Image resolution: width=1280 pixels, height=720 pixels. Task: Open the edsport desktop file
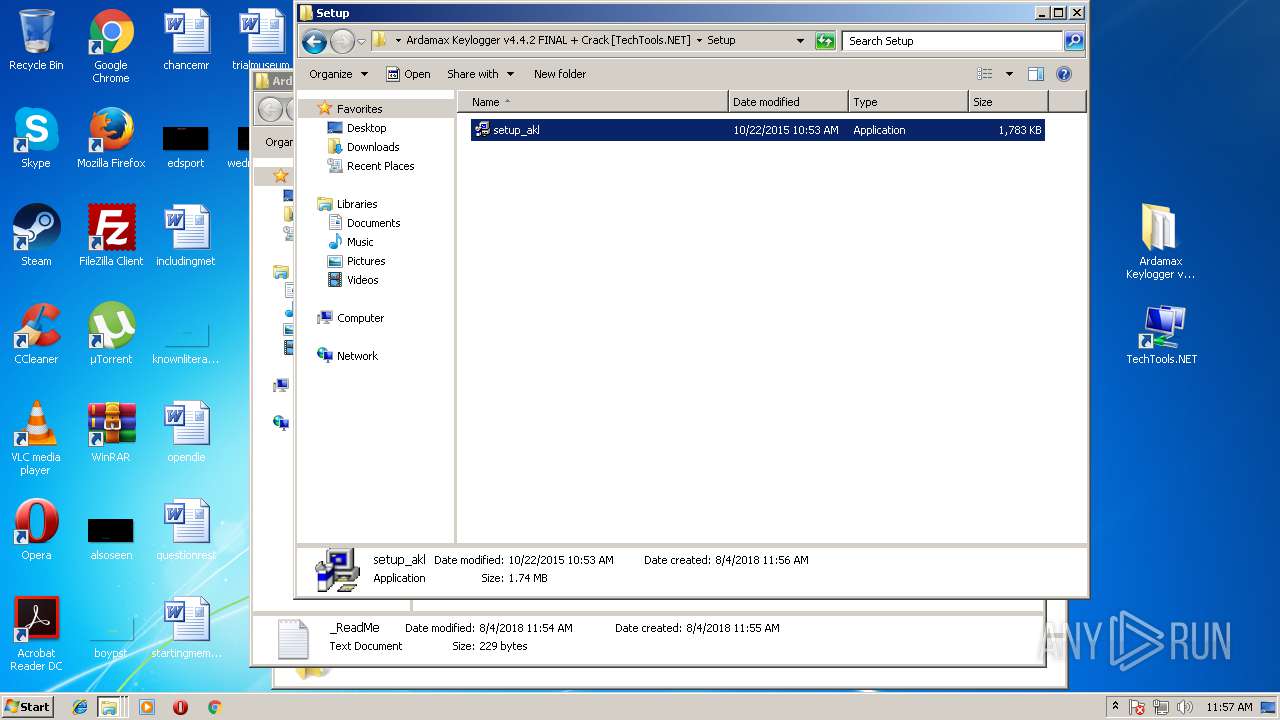pyautogui.click(x=186, y=146)
